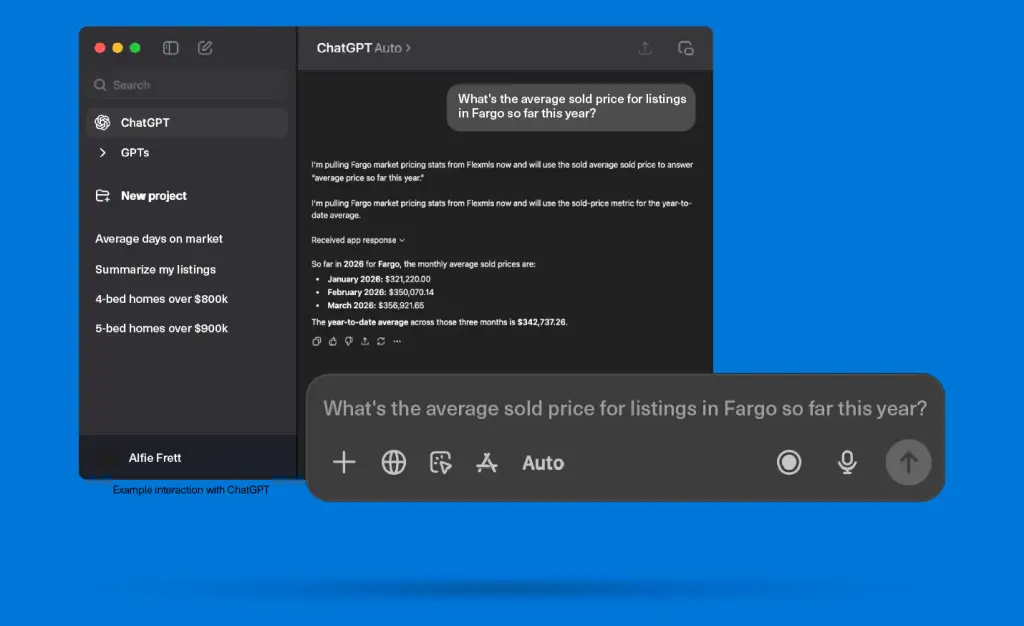Enable web search globe icon
Image resolution: width=1024 pixels, height=626 pixels.
coord(394,462)
